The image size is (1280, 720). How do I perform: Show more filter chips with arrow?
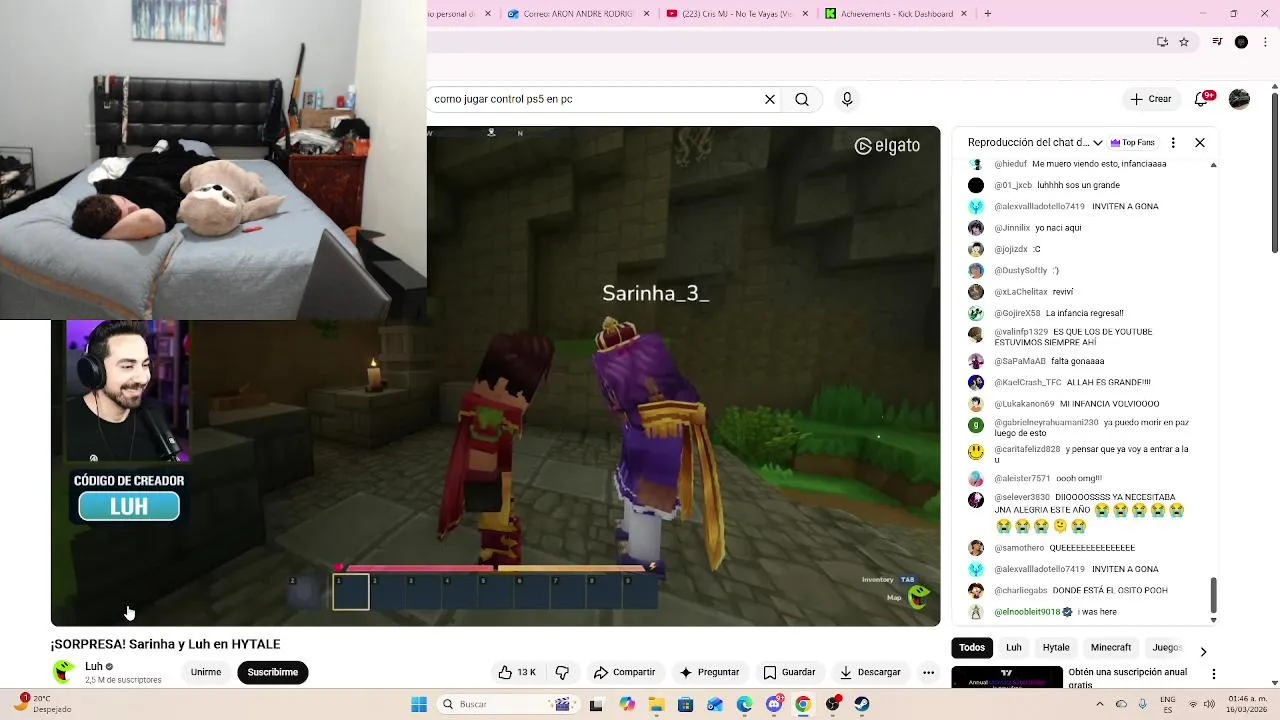pyautogui.click(x=1203, y=651)
